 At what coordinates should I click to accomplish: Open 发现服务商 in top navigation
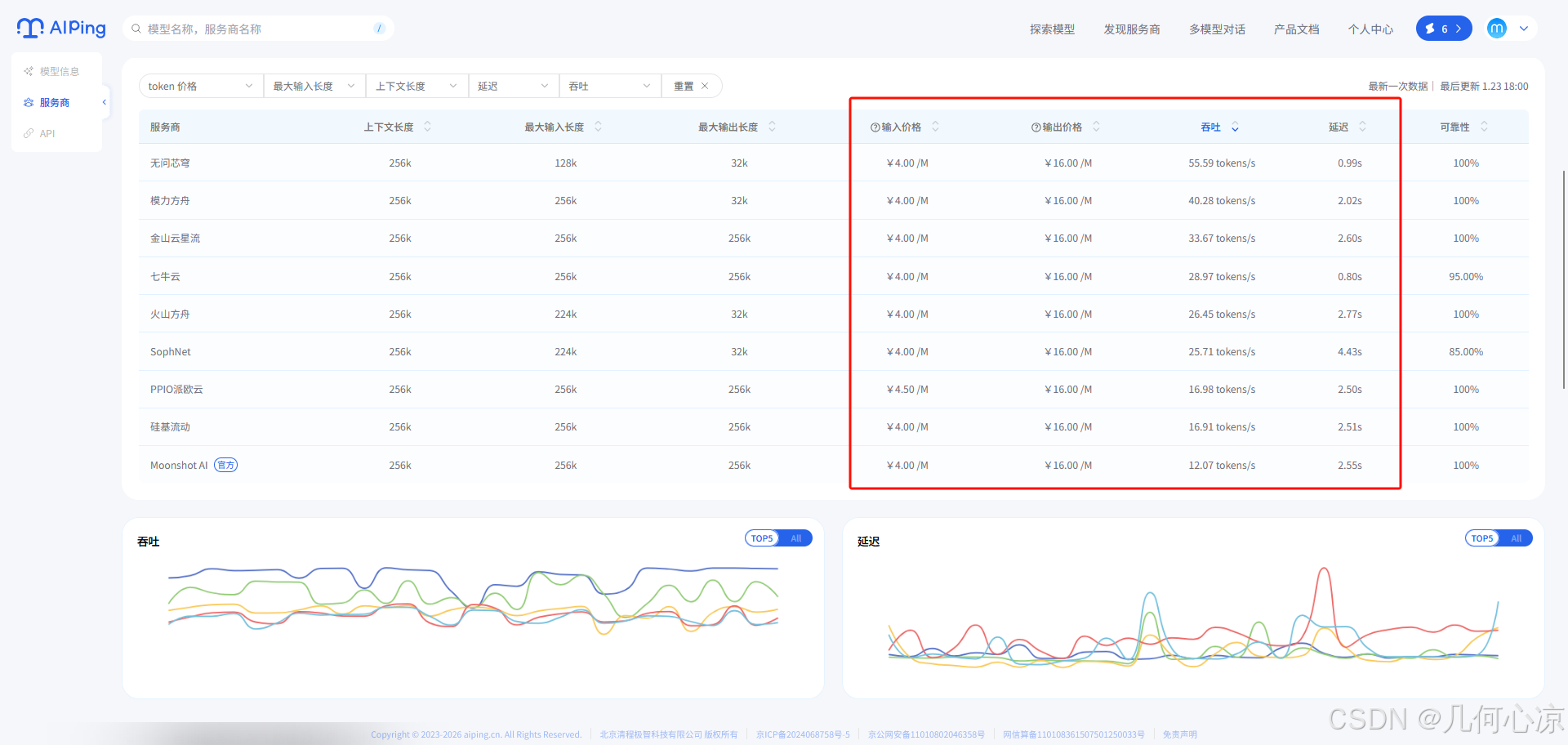coord(1132,29)
